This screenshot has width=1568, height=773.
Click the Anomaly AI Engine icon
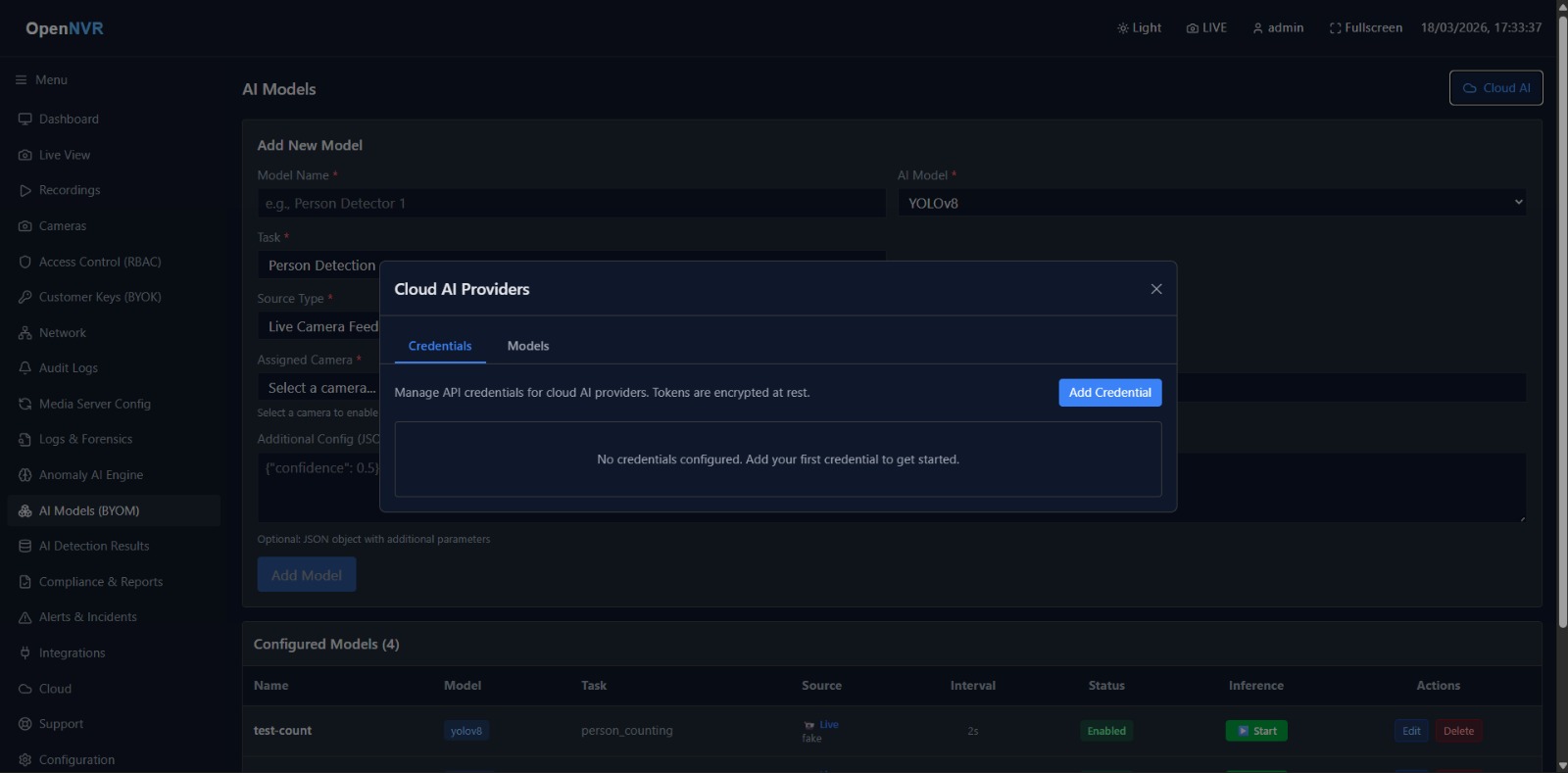[25, 475]
